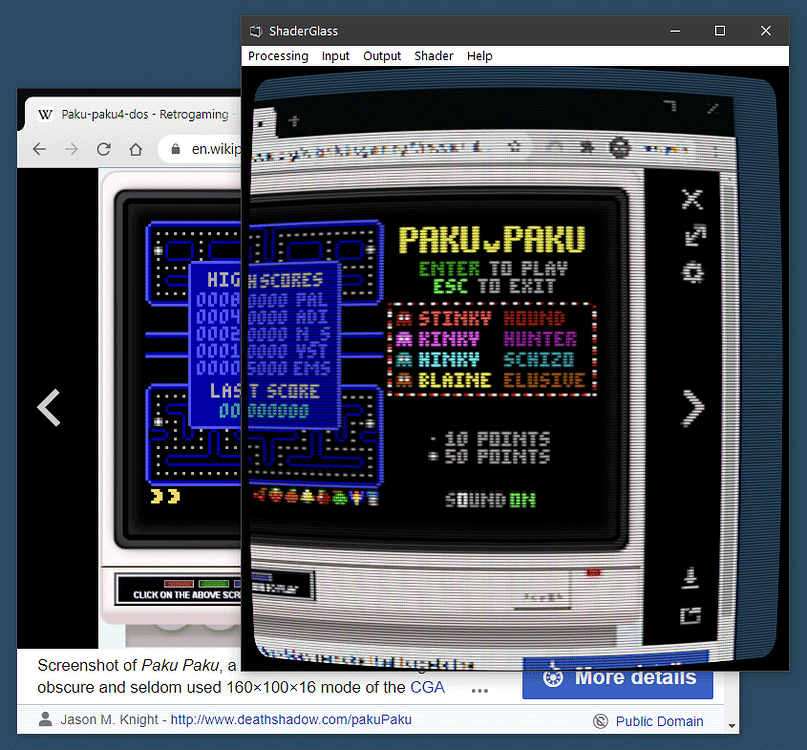
Task: Click the ShaderGlass title bar icon
Action: (x=256, y=31)
